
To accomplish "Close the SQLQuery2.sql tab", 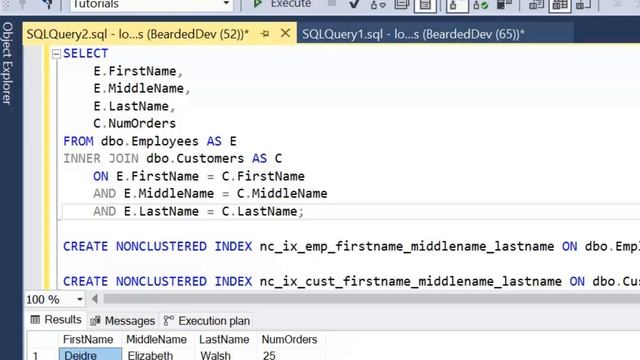I will [286, 33].
